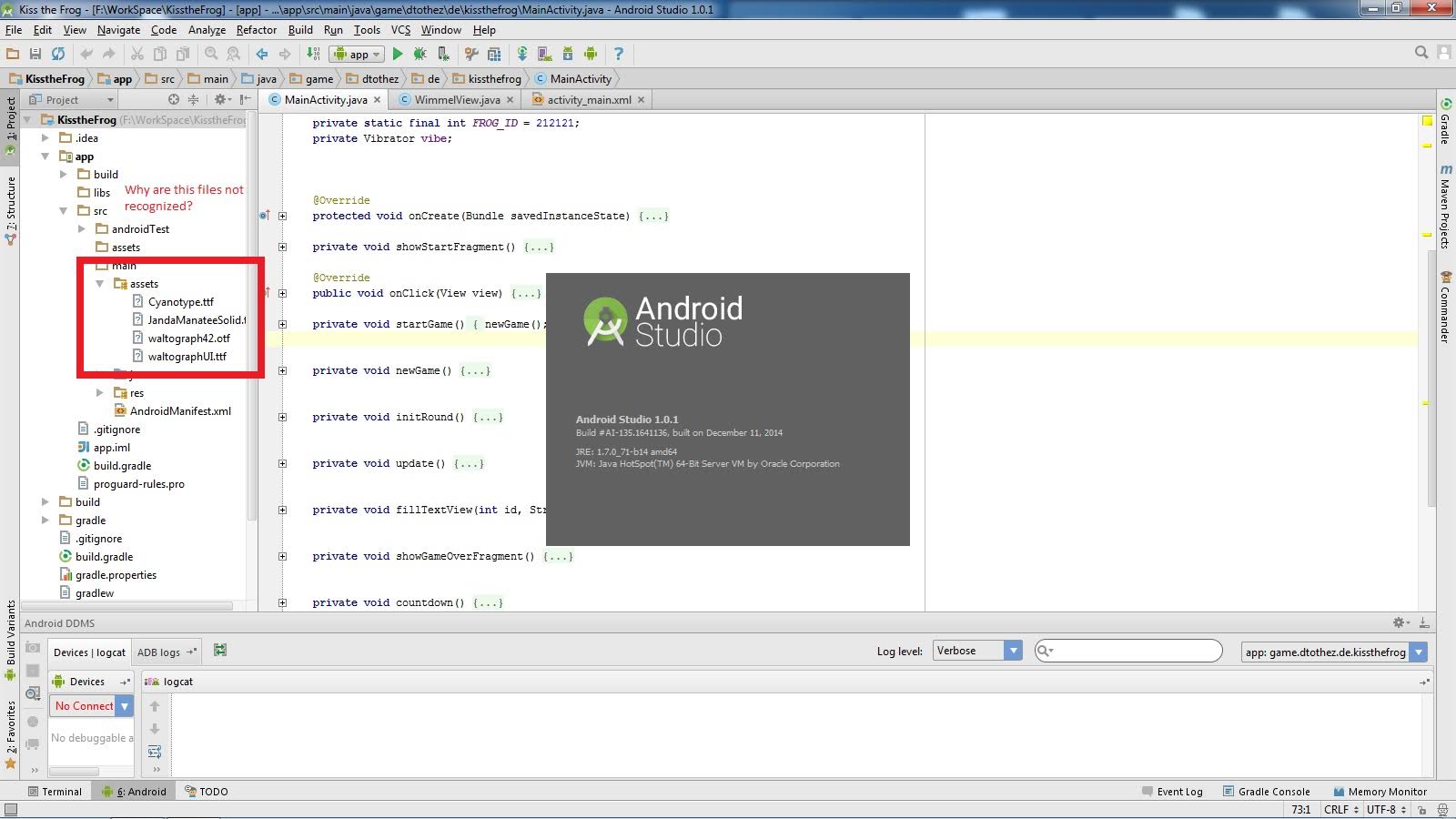This screenshot has width=1456, height=819.
Task: Open the Refactor menu
Action: (256, 30)
